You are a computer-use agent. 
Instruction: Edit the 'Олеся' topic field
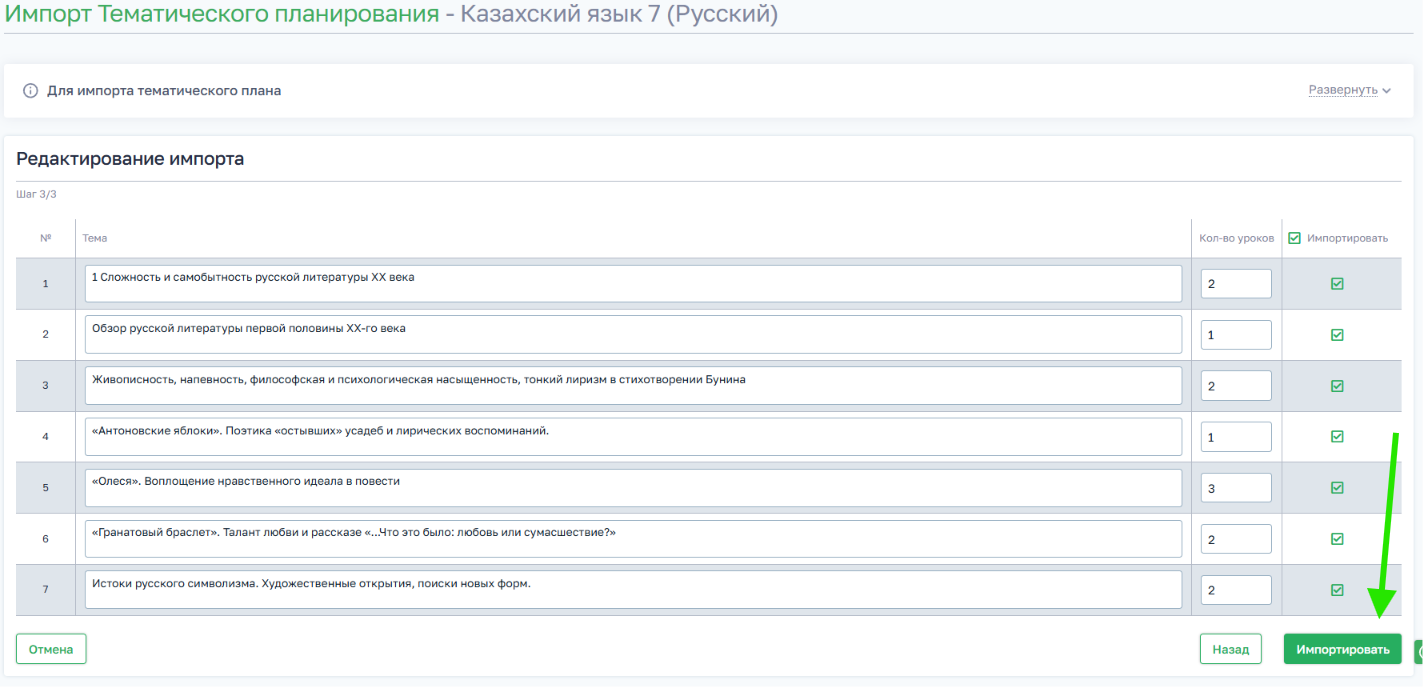633,487
